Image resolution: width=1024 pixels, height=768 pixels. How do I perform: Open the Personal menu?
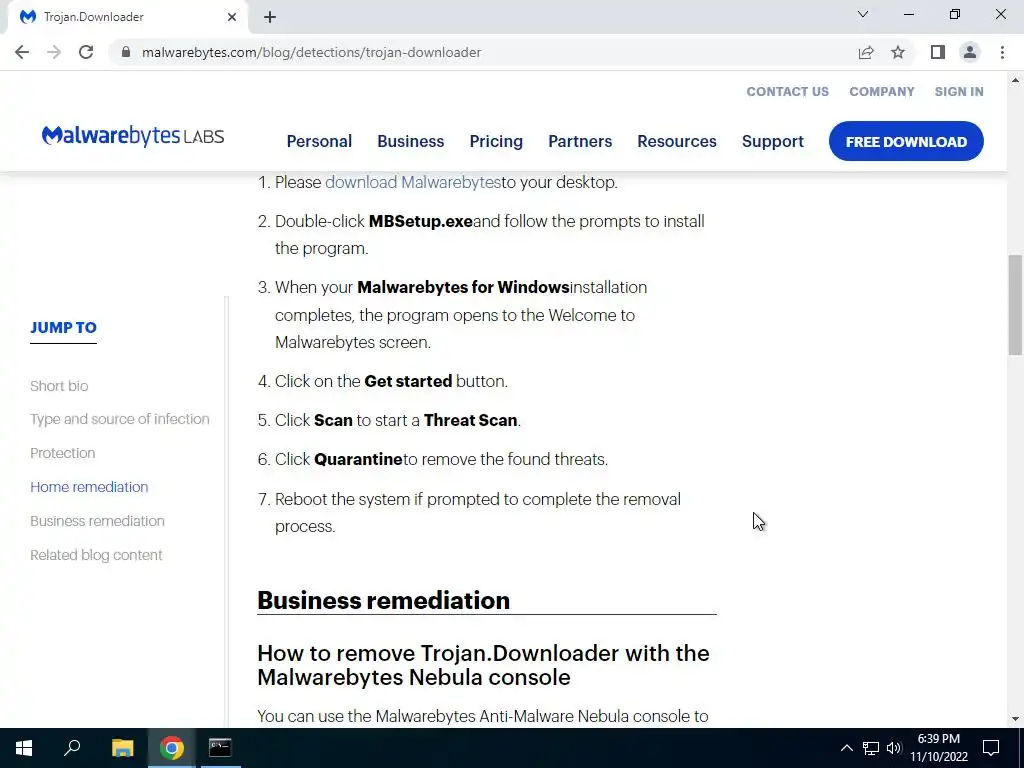coord(319,141)
